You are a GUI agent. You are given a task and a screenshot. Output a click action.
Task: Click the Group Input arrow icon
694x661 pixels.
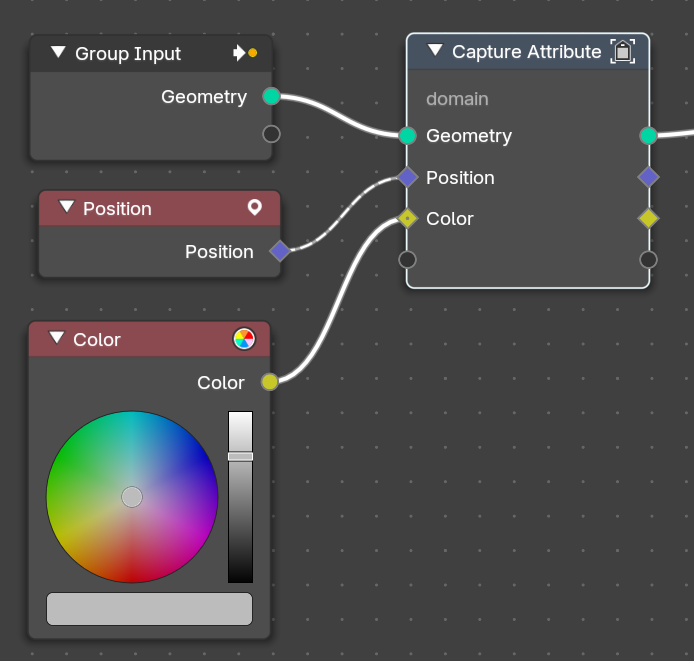coord(245,53)
